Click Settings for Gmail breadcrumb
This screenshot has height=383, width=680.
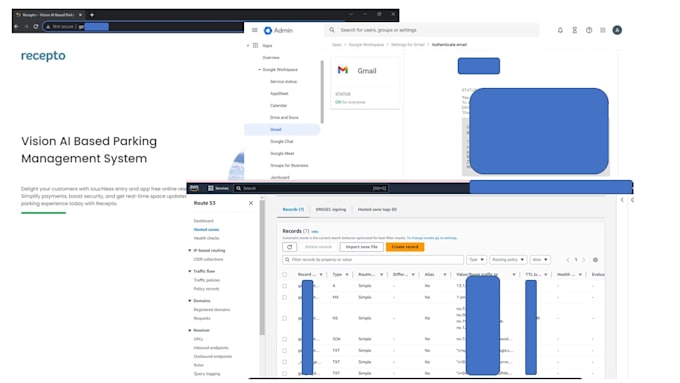[x=408, y=45]
